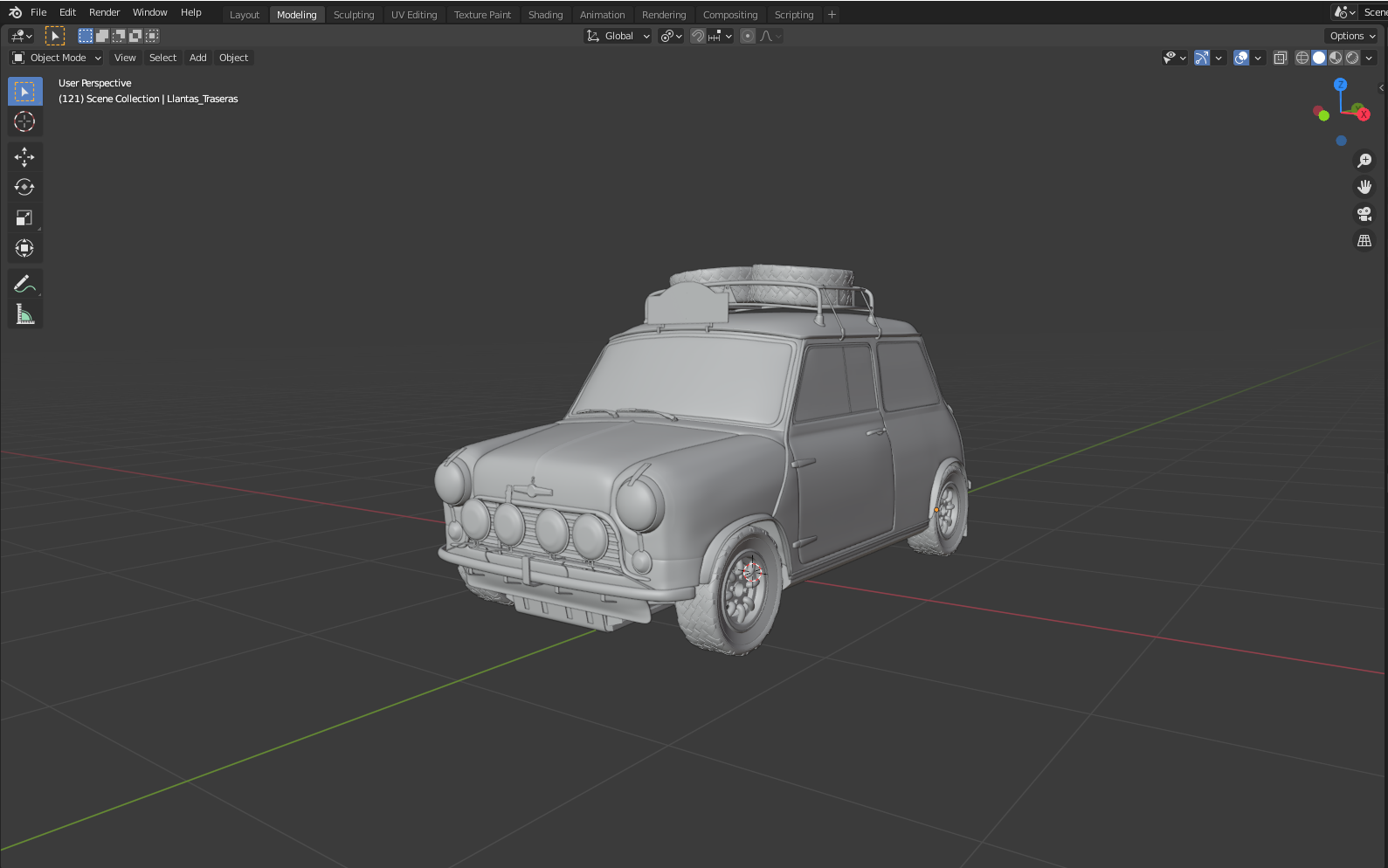This screenshot has width=1388, height=868.
Task: Expand the Global transform orientation dropdown
Action: (x=618, y=36)
